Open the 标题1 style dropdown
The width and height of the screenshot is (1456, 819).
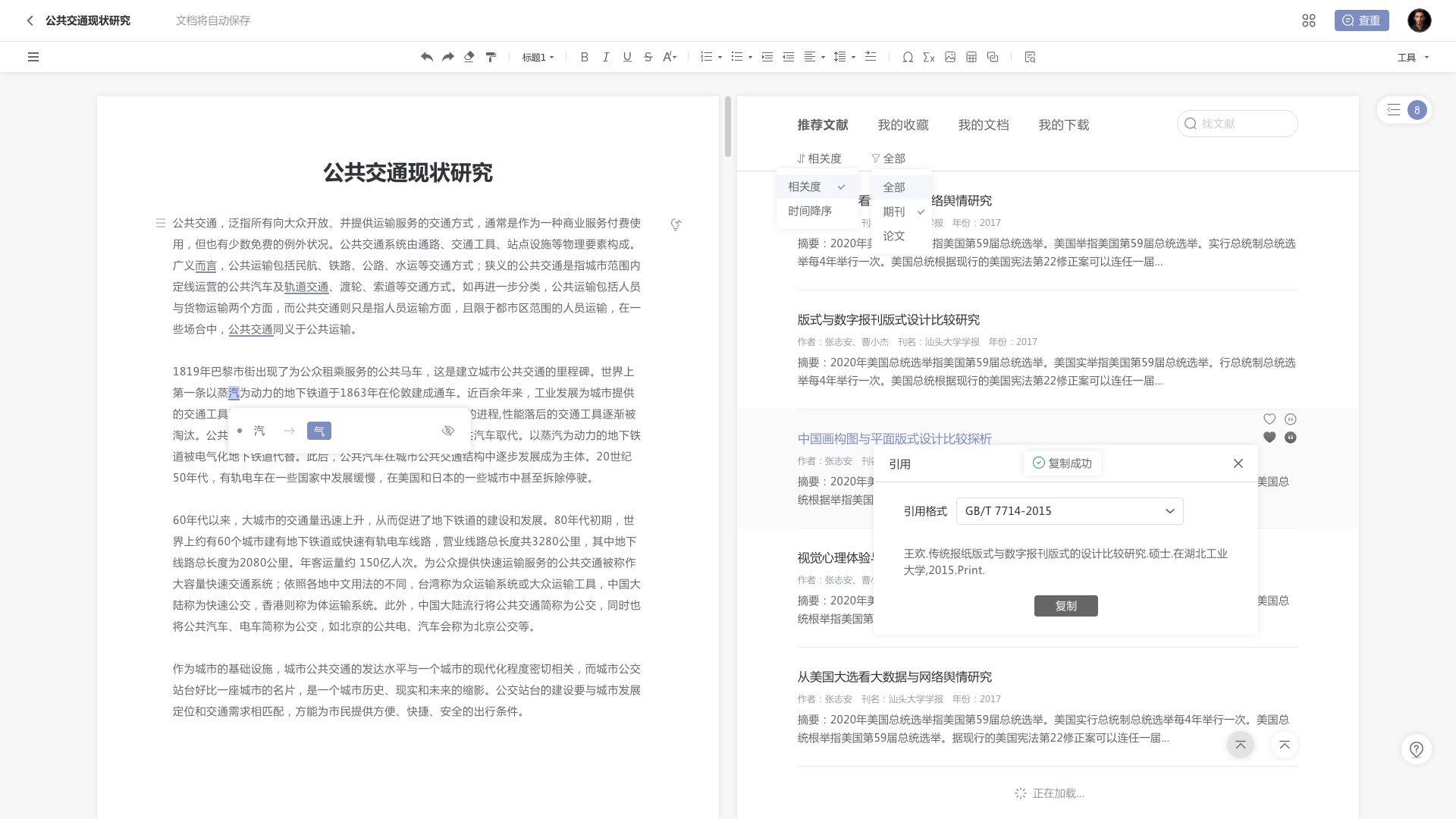[538, 57]
